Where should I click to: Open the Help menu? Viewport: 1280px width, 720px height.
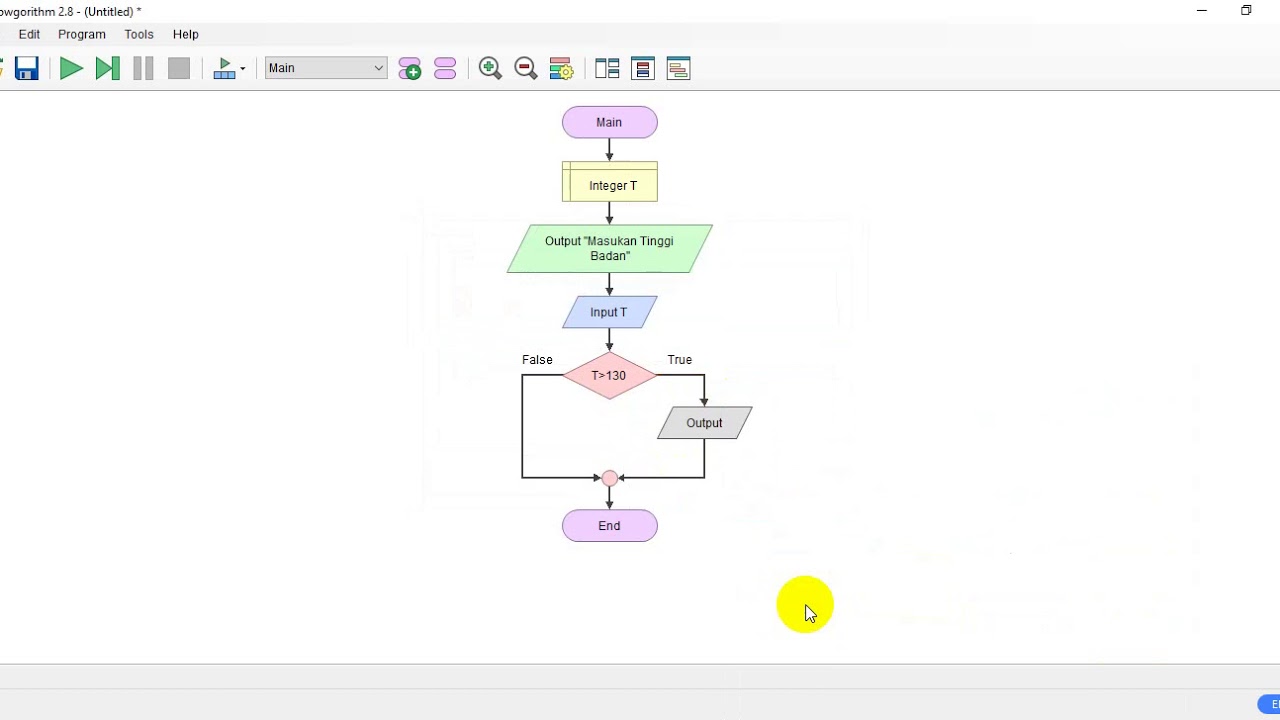[x=186, y=34]
